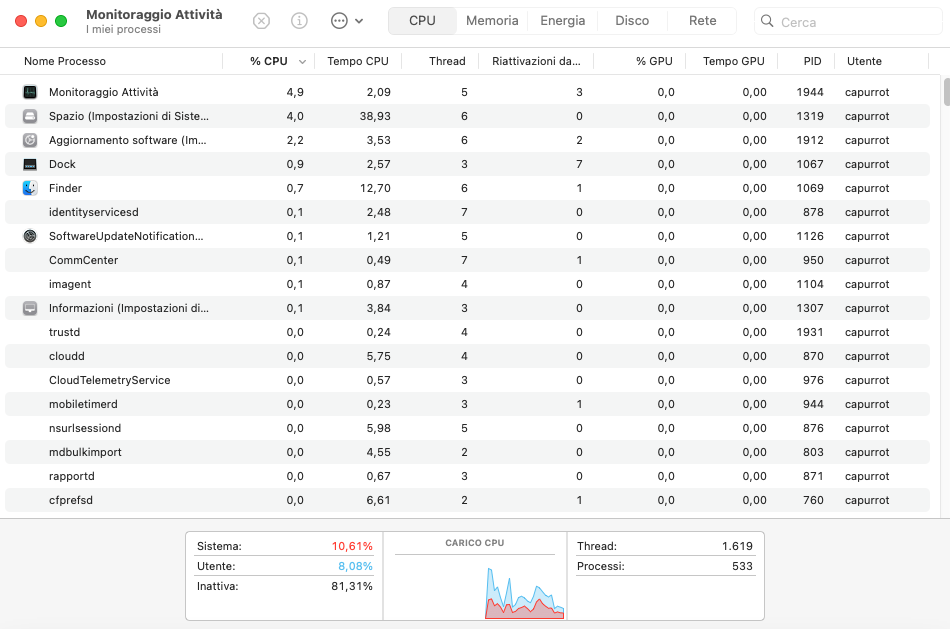Show the Disco tab
This screenshot has height=629, width=950.
coord(632,21)
